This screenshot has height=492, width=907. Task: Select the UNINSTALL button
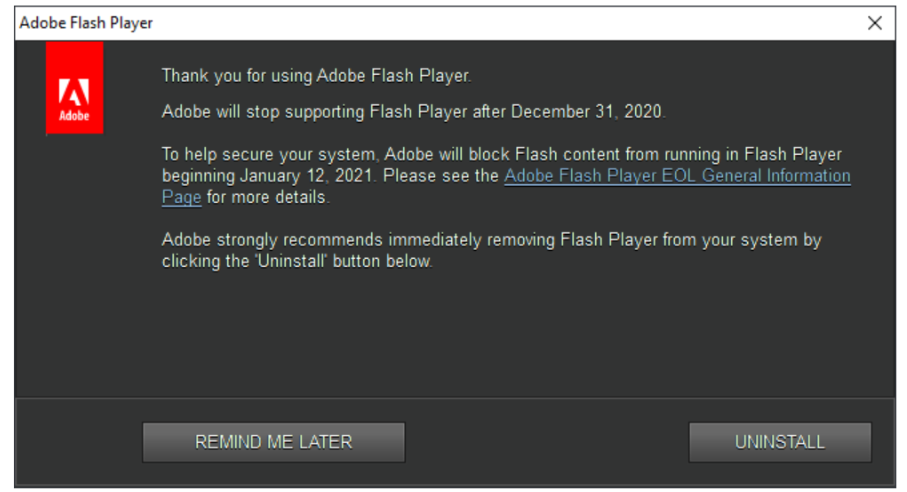point(780,442)
